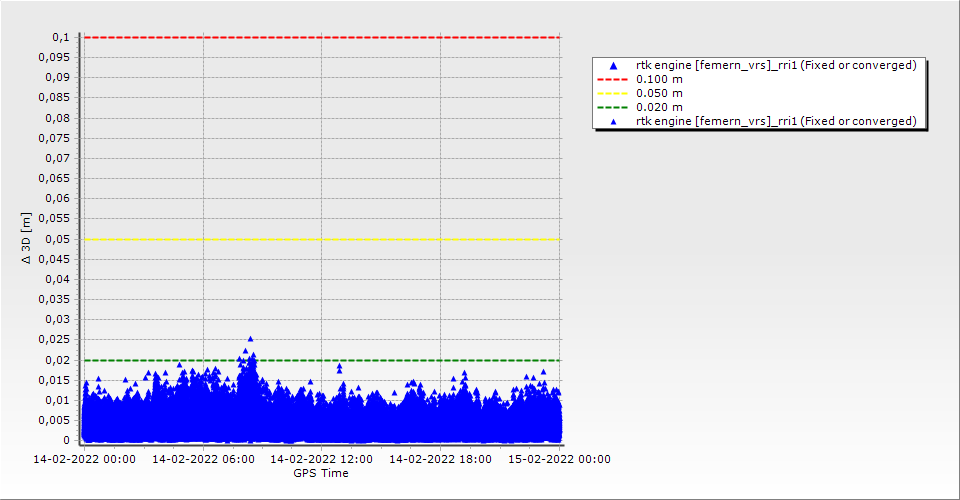
Task: Click the 15-02-2022 00:00 time tick label
Action: (x=559, y=460)
